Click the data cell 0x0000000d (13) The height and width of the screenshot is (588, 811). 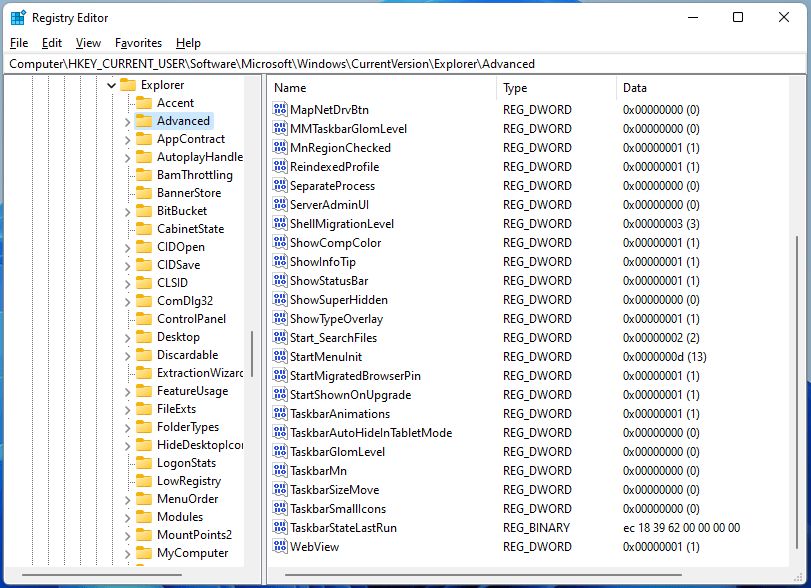click(665, 356)
